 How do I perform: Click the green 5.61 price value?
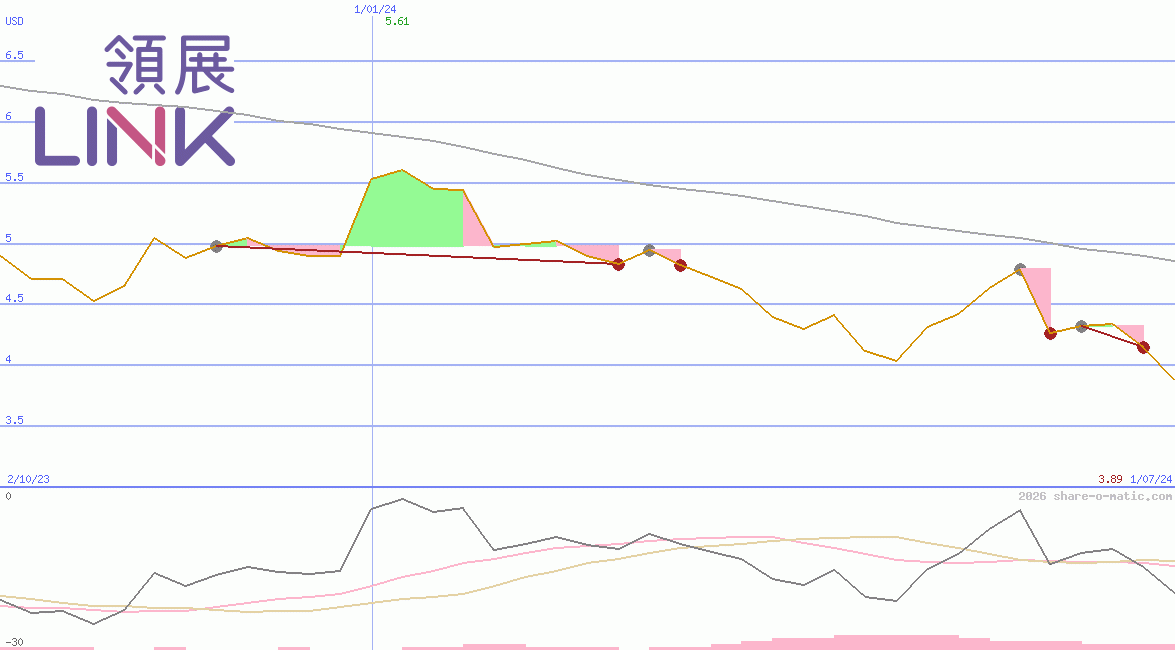point(397,21)
